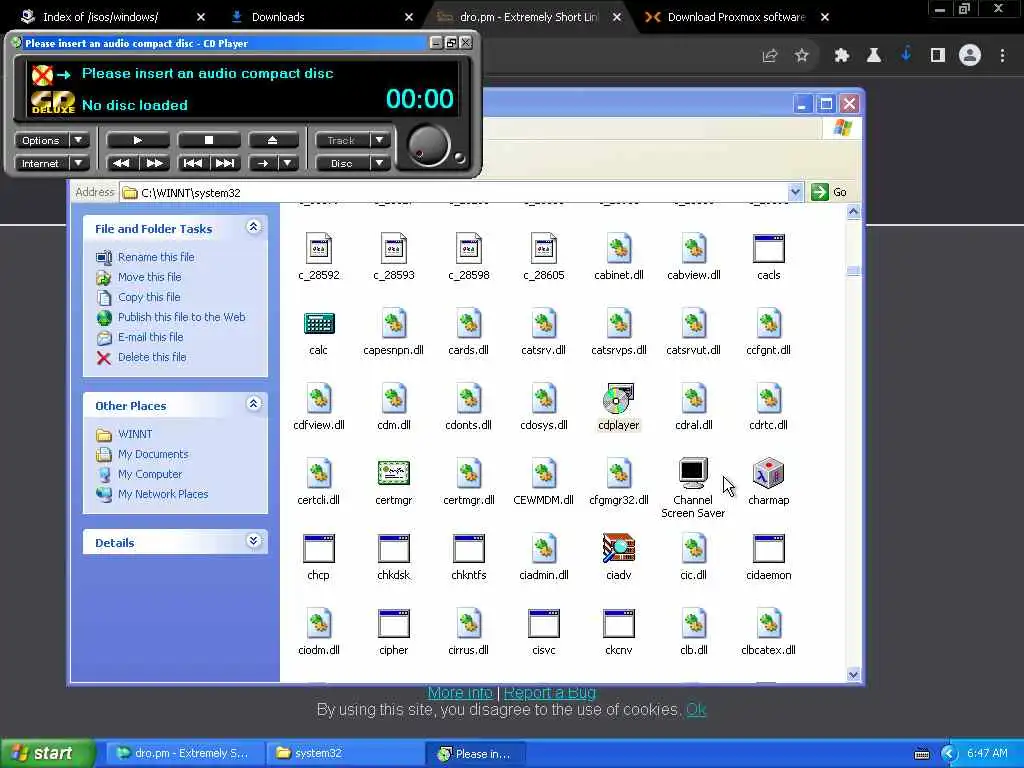Select the chcp program icon
Image resolution: width=1024 pixels, height=768 pixels.
point(319,549)
